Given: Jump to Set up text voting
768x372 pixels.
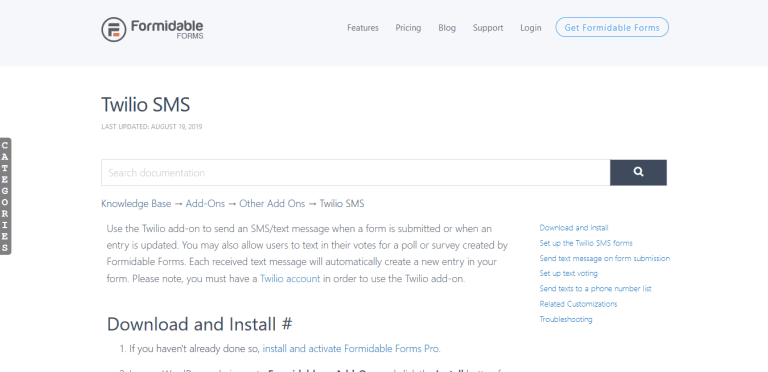Looking at the screenshot, I should coord(569,273).
